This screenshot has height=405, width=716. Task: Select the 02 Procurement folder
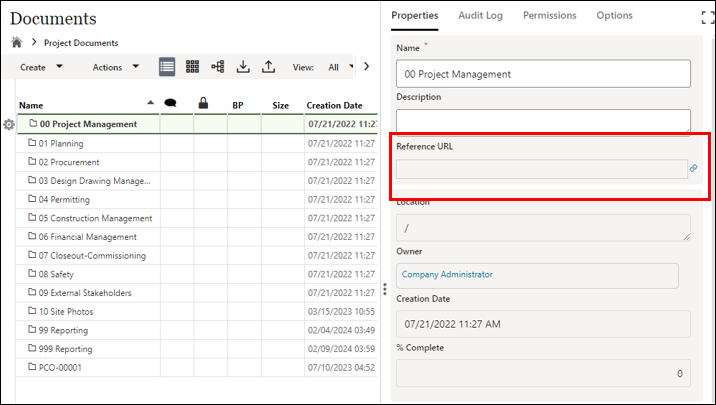click(x=69, y=162)
